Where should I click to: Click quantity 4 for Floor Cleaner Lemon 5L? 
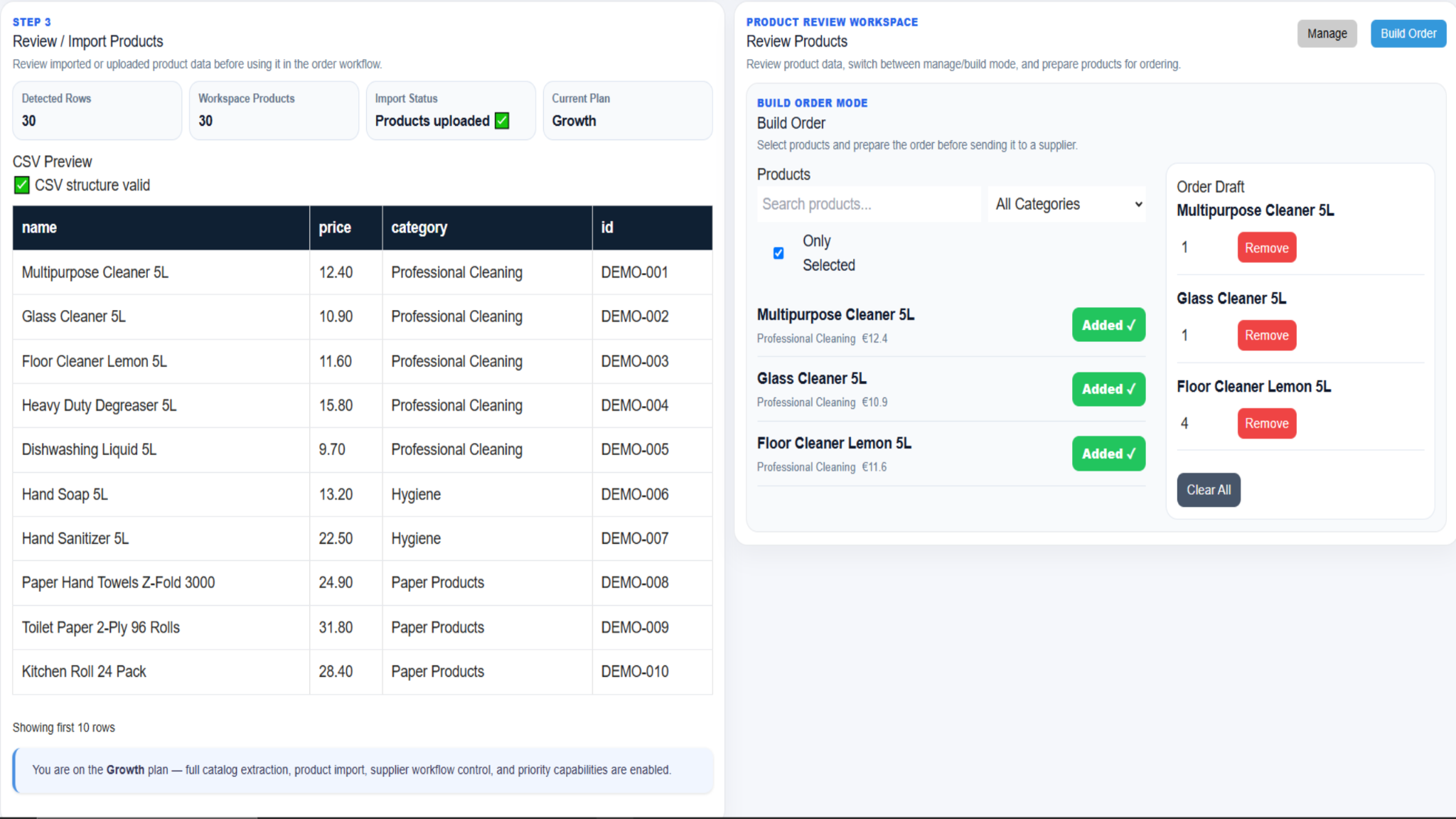click(1184, 423)
